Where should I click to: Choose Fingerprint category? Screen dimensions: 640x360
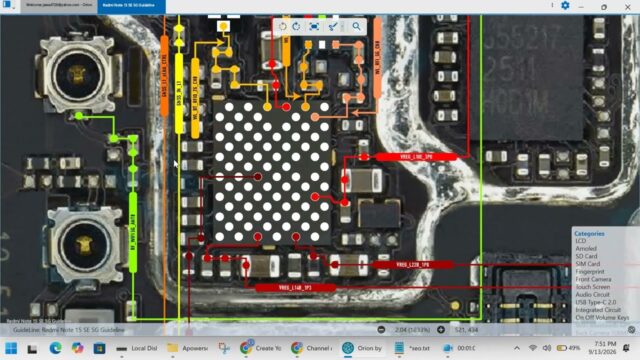(590, 271)
